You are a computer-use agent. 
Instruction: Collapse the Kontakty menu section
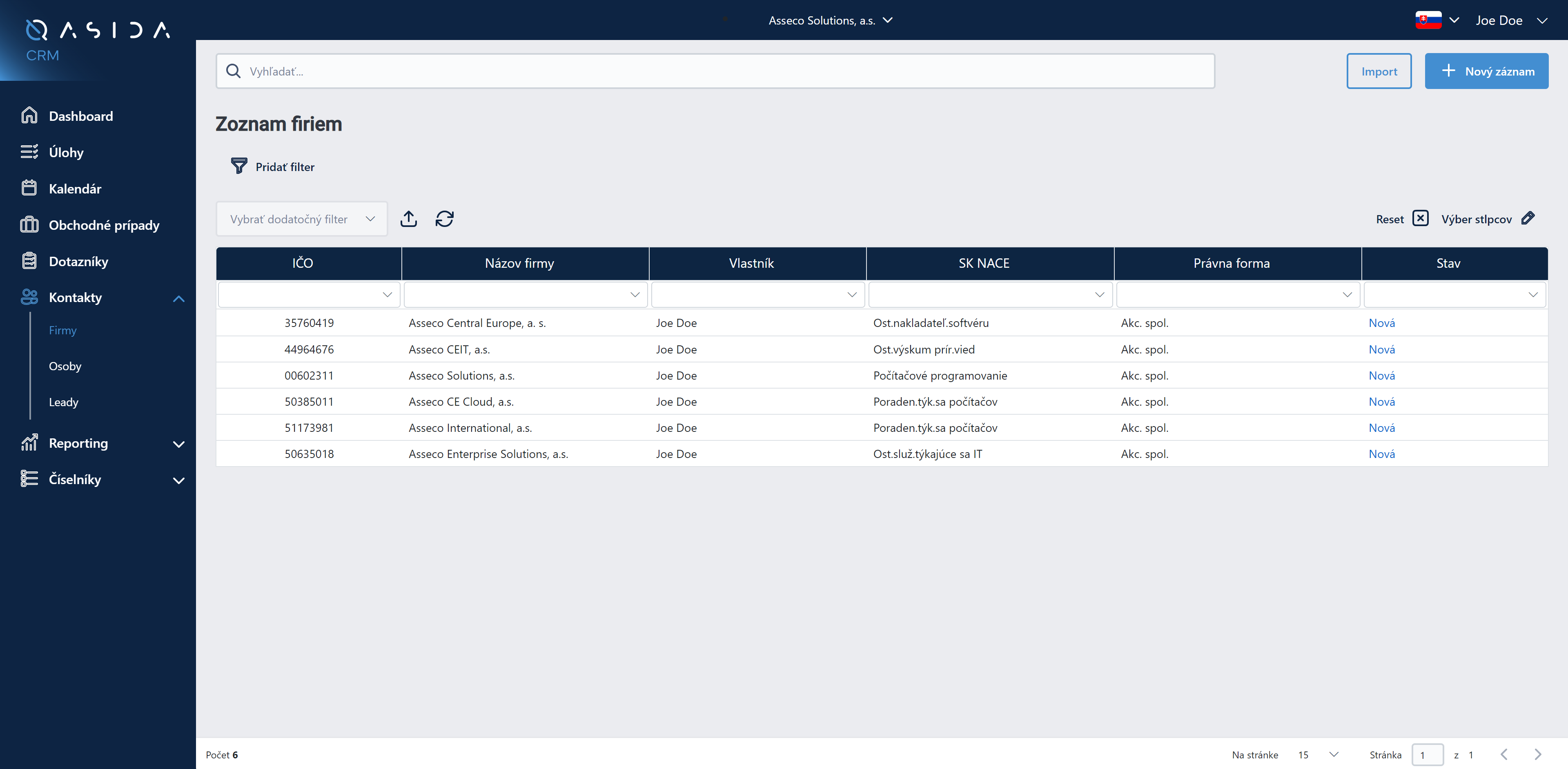coord(178,298)
